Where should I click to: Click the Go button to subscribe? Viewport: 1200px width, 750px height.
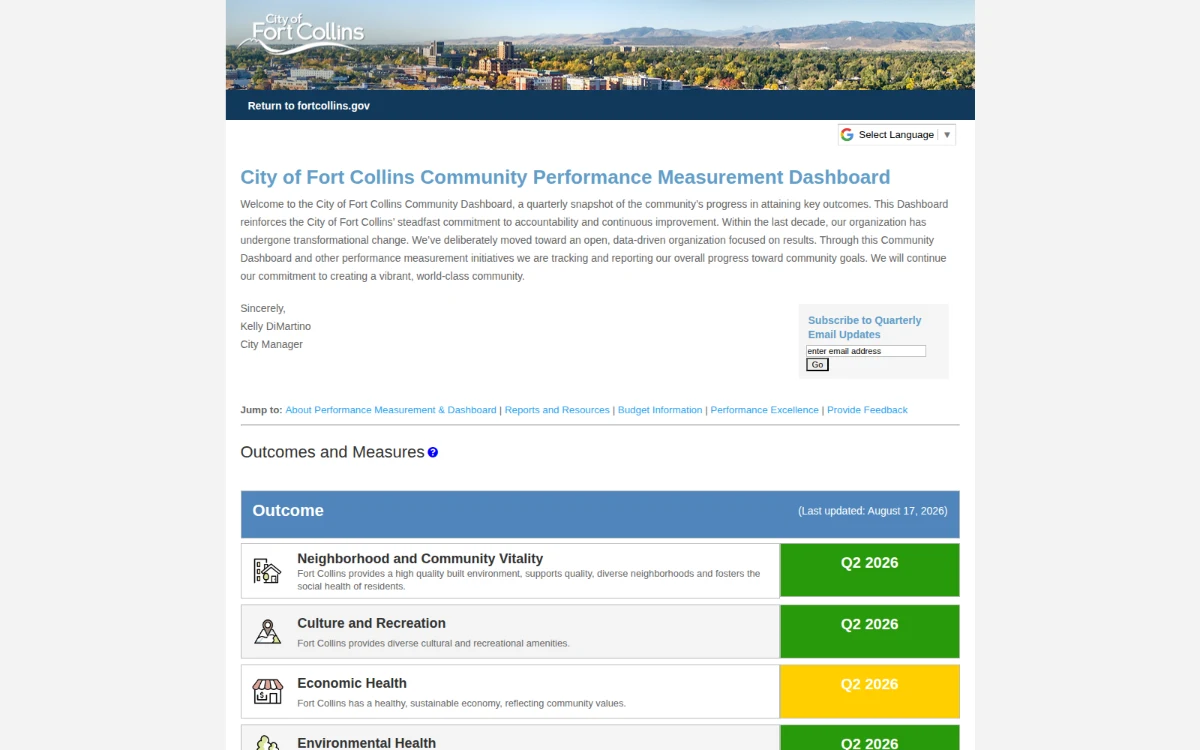click(817, 365)
